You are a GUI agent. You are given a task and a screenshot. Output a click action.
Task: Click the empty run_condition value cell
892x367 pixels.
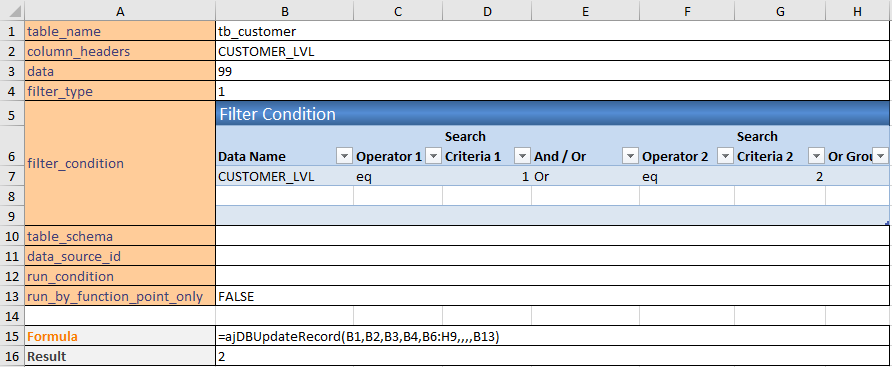(x=553, y=276)
